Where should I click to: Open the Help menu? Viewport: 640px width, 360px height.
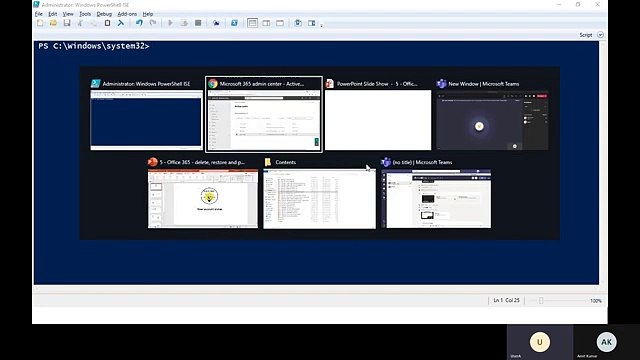click(x=148, y=14)
